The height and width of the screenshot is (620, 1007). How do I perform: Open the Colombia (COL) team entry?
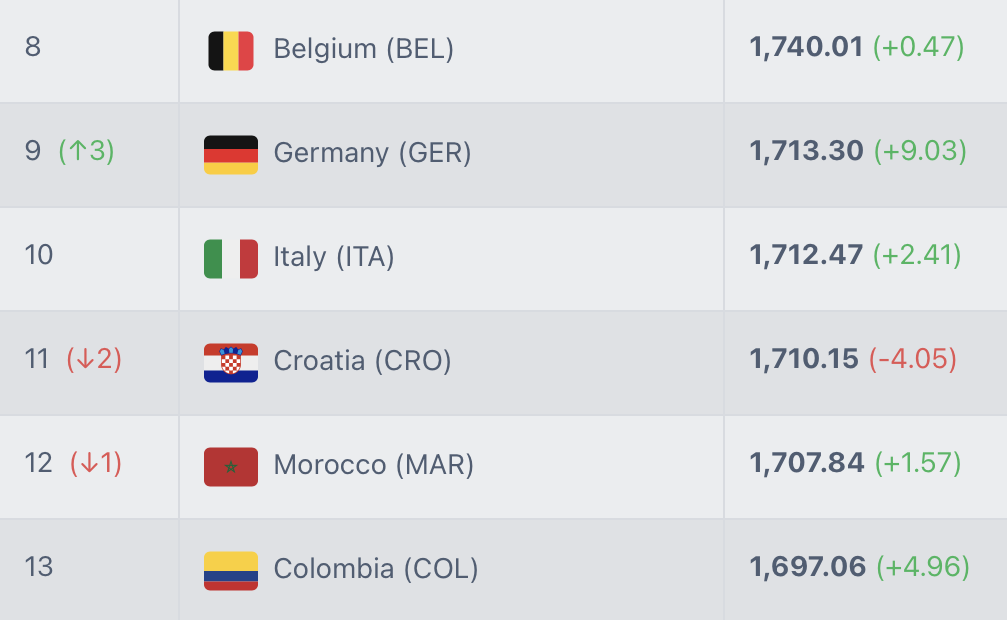pyautogui.click(x=376, y=569)
